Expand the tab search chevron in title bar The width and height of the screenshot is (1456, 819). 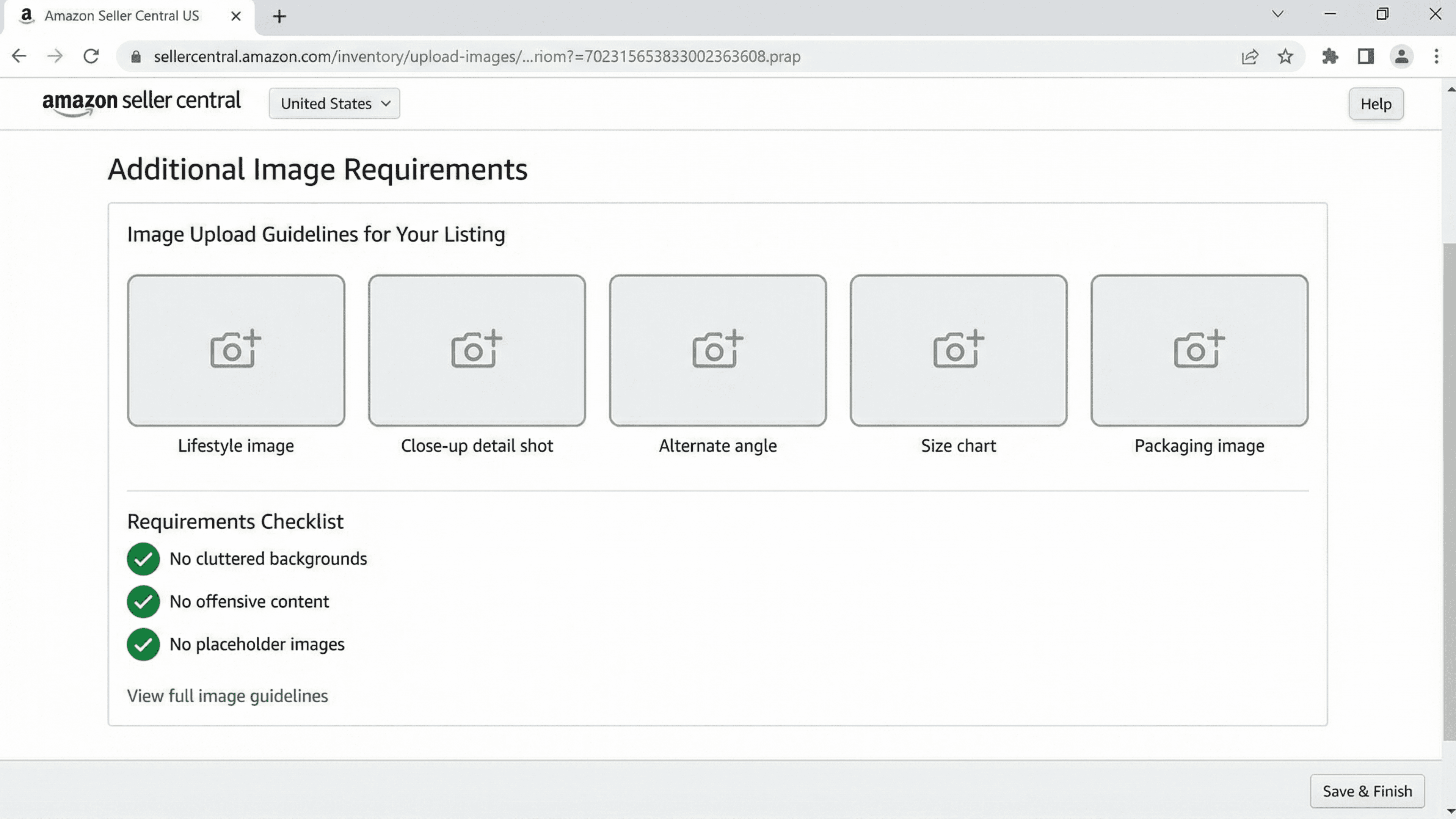[1277, 15]
